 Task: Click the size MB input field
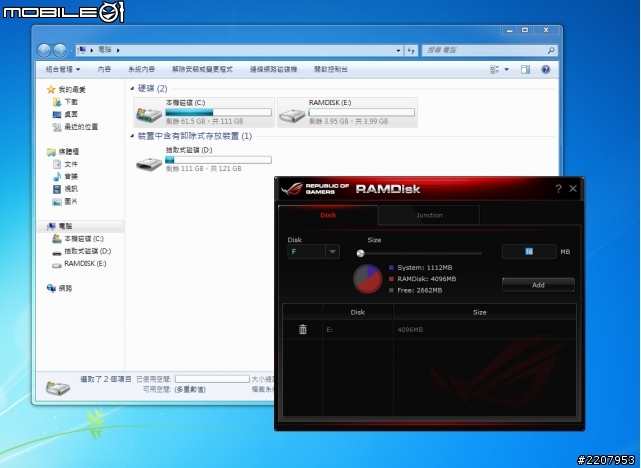pos(529,251)
